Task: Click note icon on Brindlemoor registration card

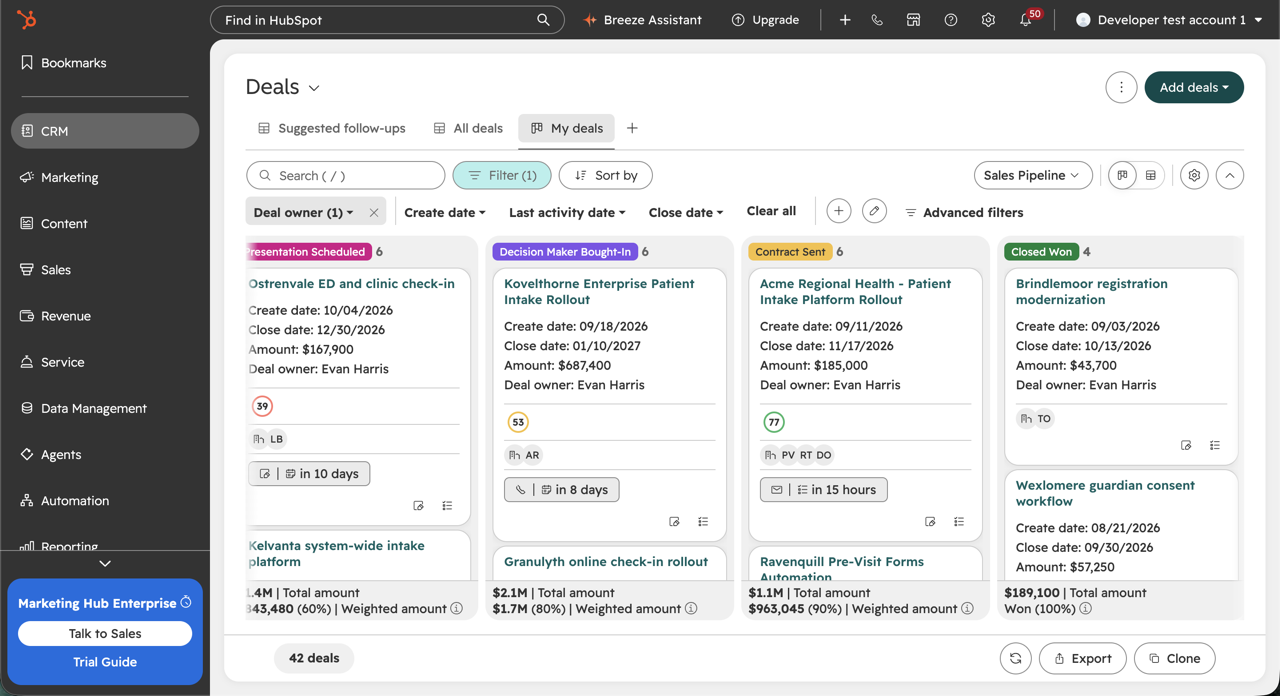Action: pyautogui.click(x=1186, y=446)
